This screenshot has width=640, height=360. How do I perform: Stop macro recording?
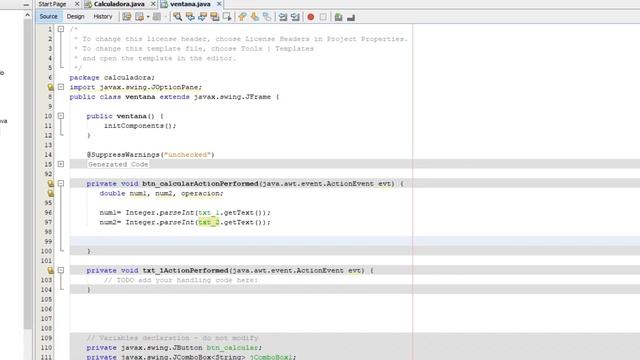[323, 17]
